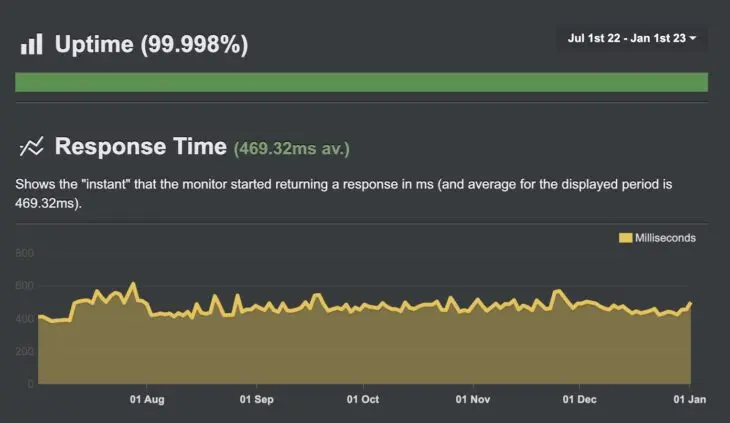730x423 pixels.
Task: Click the green uptime status bar
Action: 361,82
